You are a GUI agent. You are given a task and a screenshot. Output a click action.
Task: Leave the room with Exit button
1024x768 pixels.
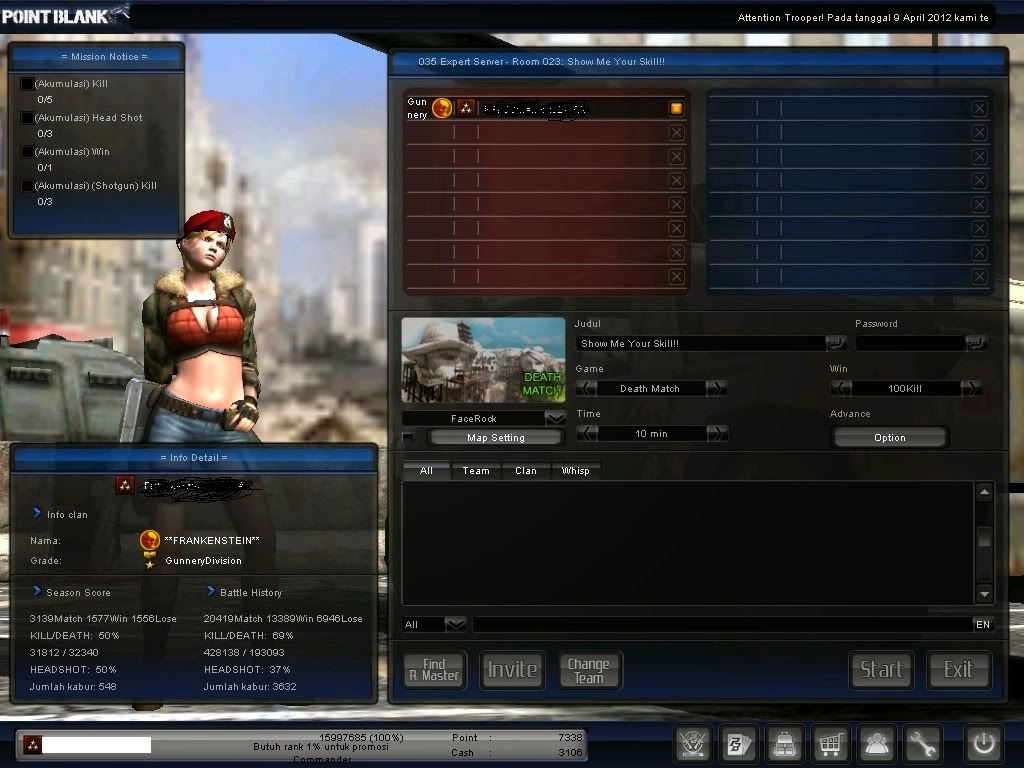[959, 670]
